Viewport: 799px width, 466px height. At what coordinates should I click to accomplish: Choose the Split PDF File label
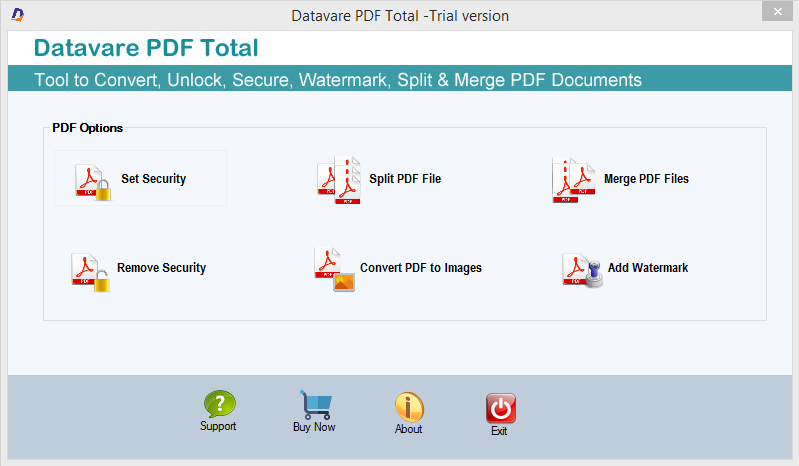[x=405, y=179]
